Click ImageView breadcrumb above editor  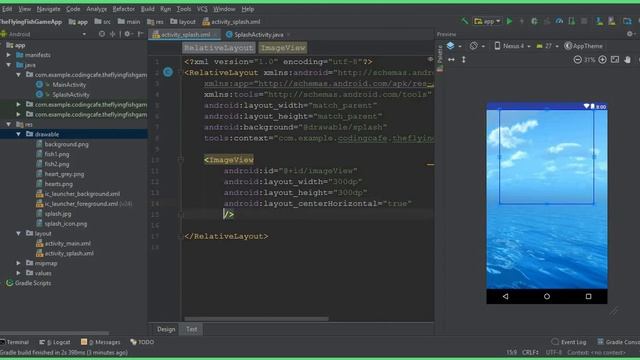point(283,48)
